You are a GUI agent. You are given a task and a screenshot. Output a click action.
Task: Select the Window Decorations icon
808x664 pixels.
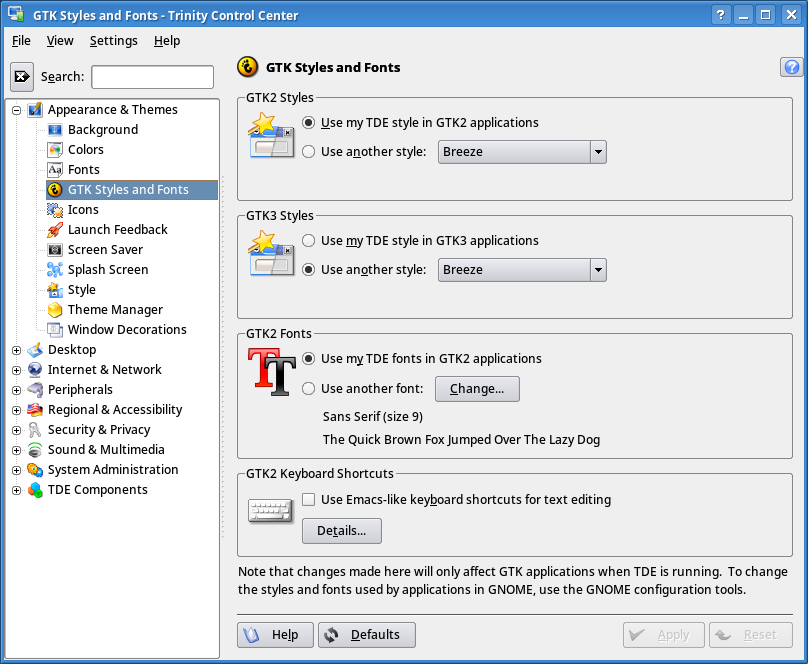tap(55, 329)
